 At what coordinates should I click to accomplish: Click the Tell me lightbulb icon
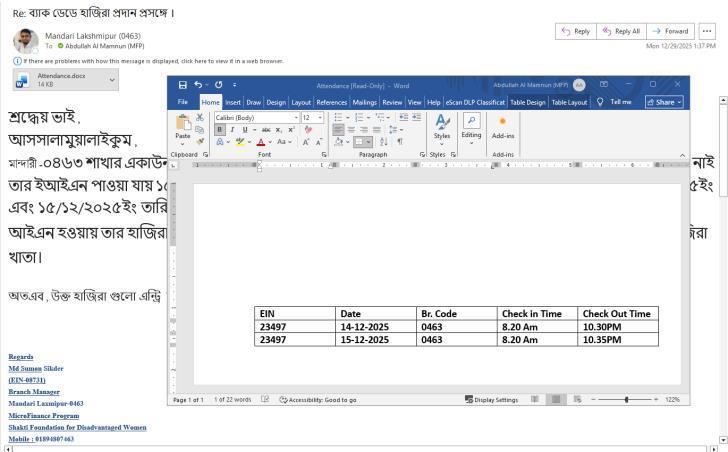click(600, 102)
